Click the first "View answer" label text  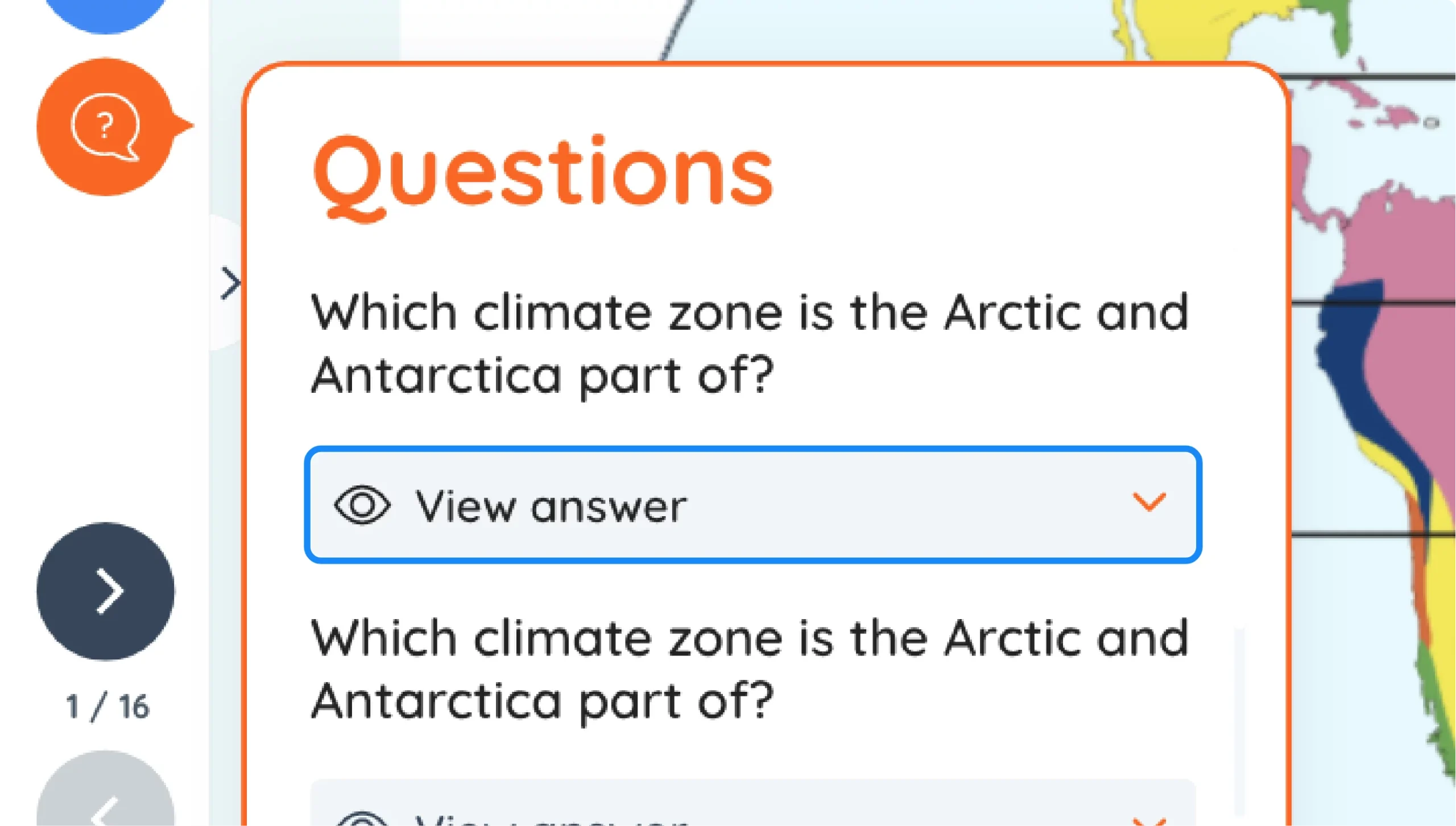(551, 506)
